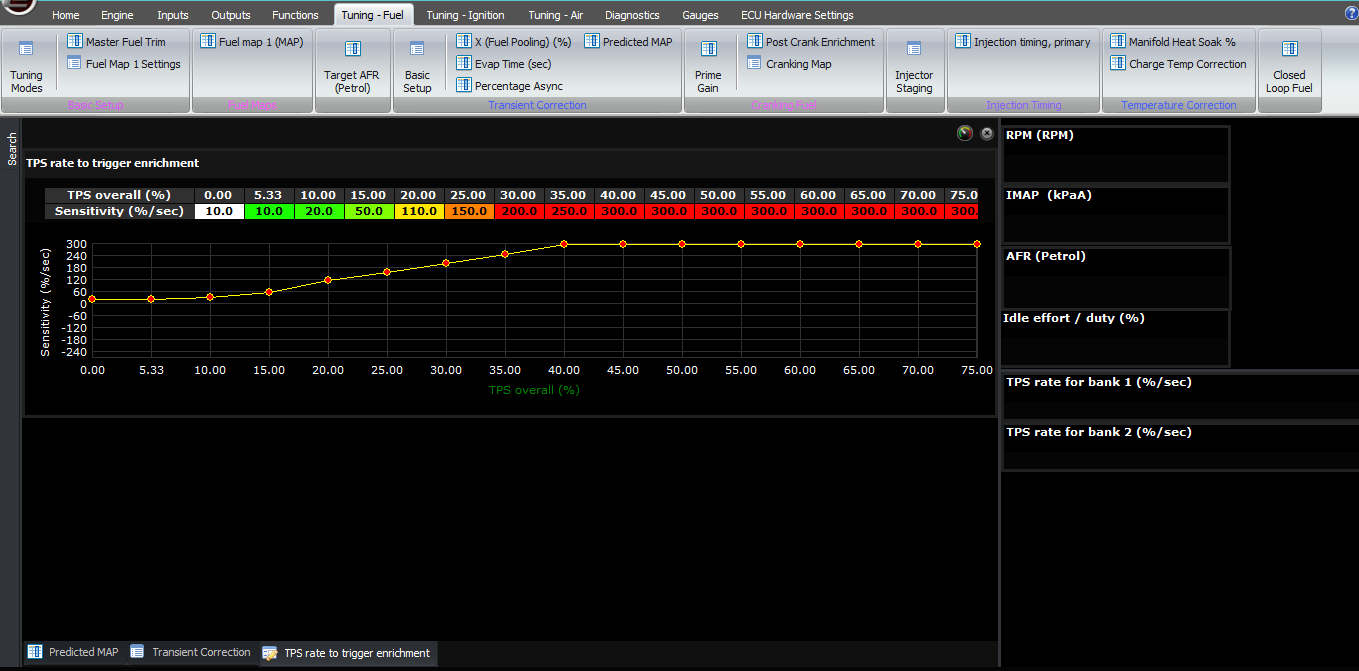
Task: Open ECU Hardware Settings tab
Action: click(797, 15)
